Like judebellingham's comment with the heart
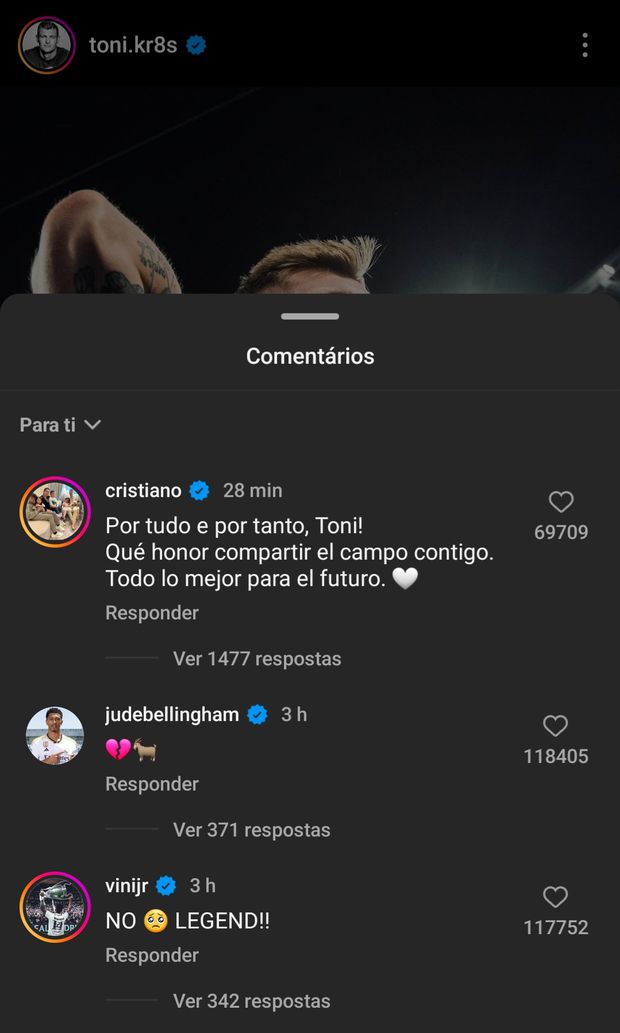This screenshot has height=1033, width=620. pos(555,726)
